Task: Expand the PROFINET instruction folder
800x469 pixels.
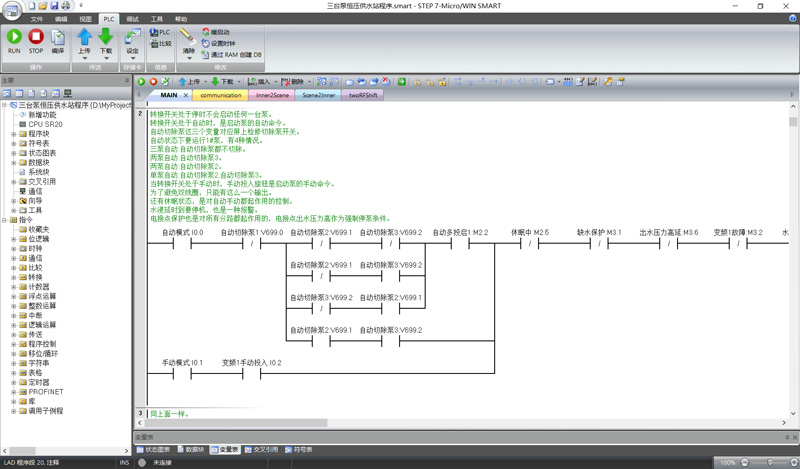Action: tap(14, 392)
